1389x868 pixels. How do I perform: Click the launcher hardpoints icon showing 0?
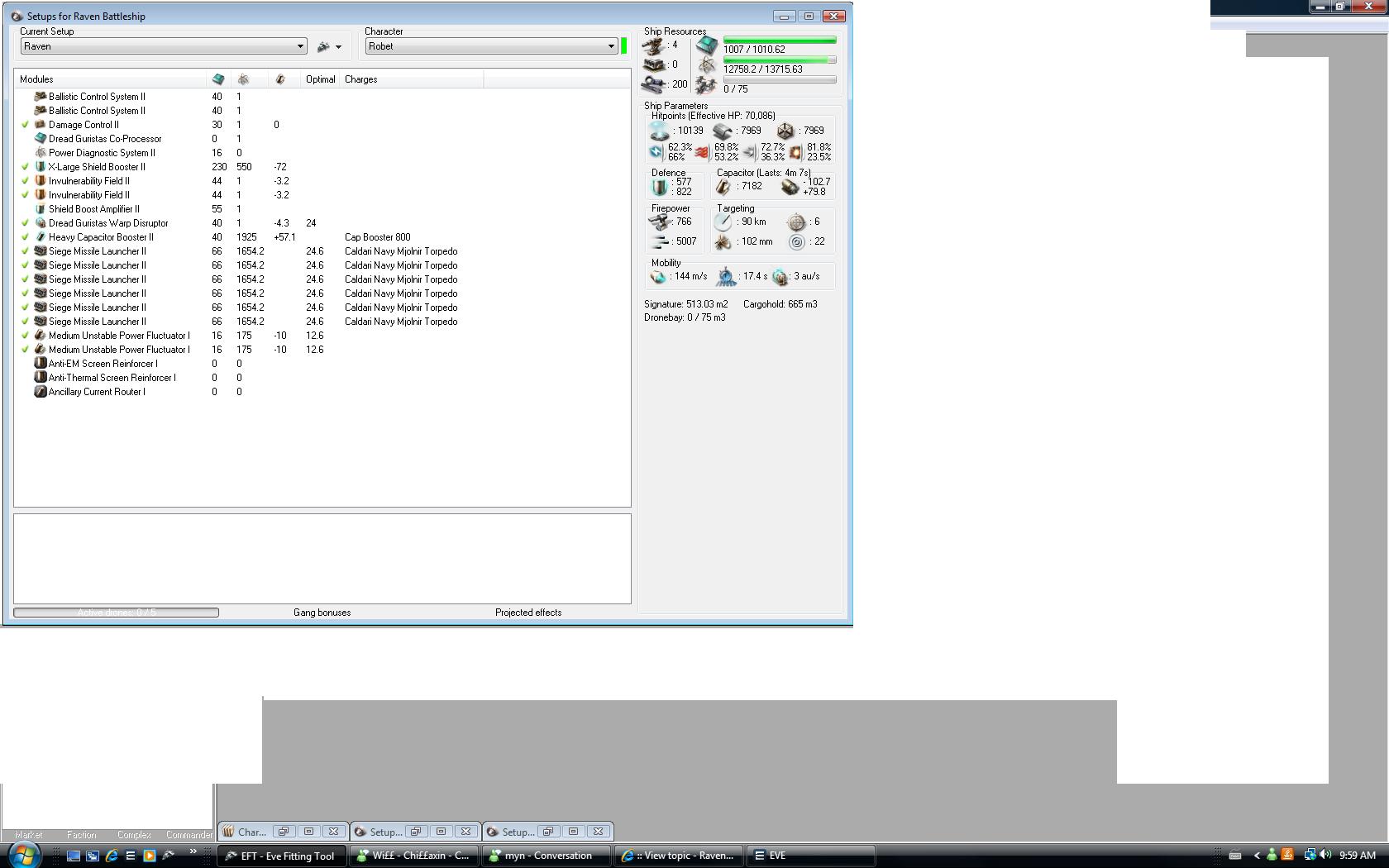click(x=655, y=64)
